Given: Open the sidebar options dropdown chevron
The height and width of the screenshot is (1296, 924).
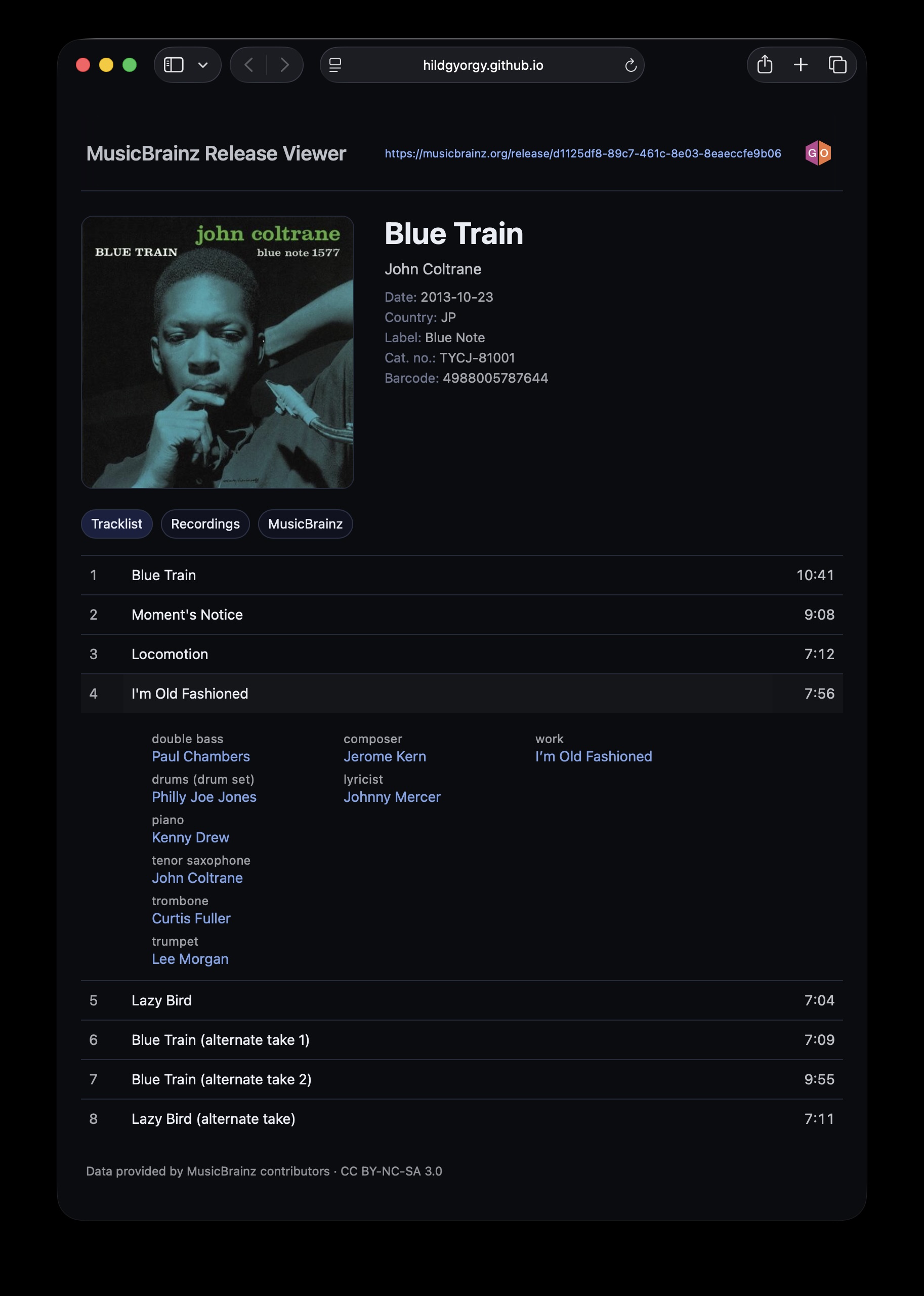Looking at the screenshot, I should point(203,65).
